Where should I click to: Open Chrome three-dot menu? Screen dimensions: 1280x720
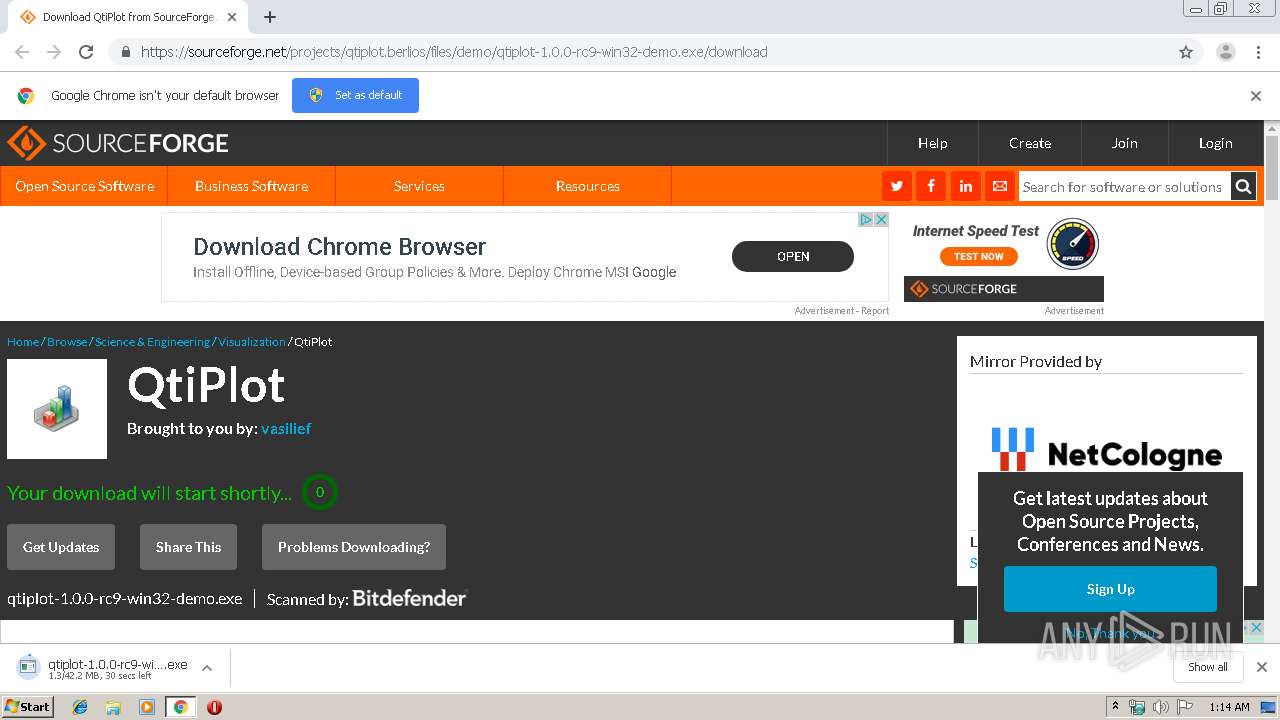[x=1257, y=52]
